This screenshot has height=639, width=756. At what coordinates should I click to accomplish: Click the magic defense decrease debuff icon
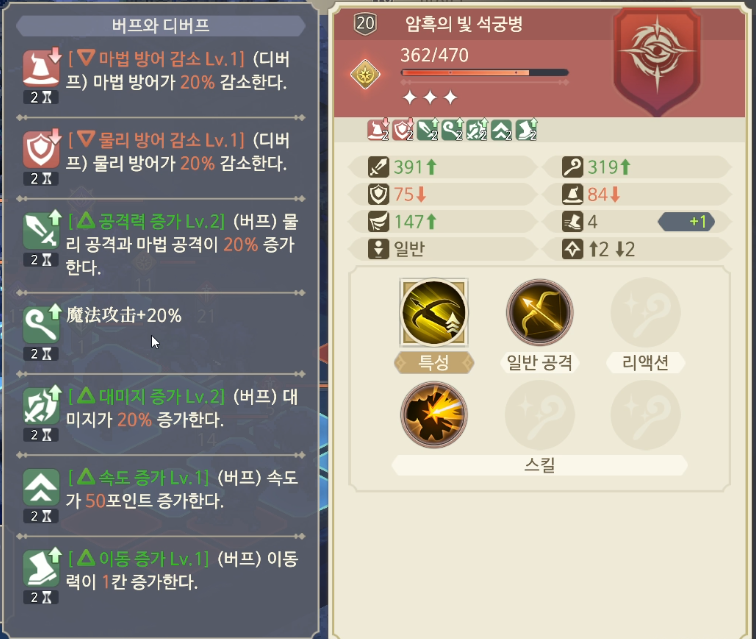(x=41, y=68)
